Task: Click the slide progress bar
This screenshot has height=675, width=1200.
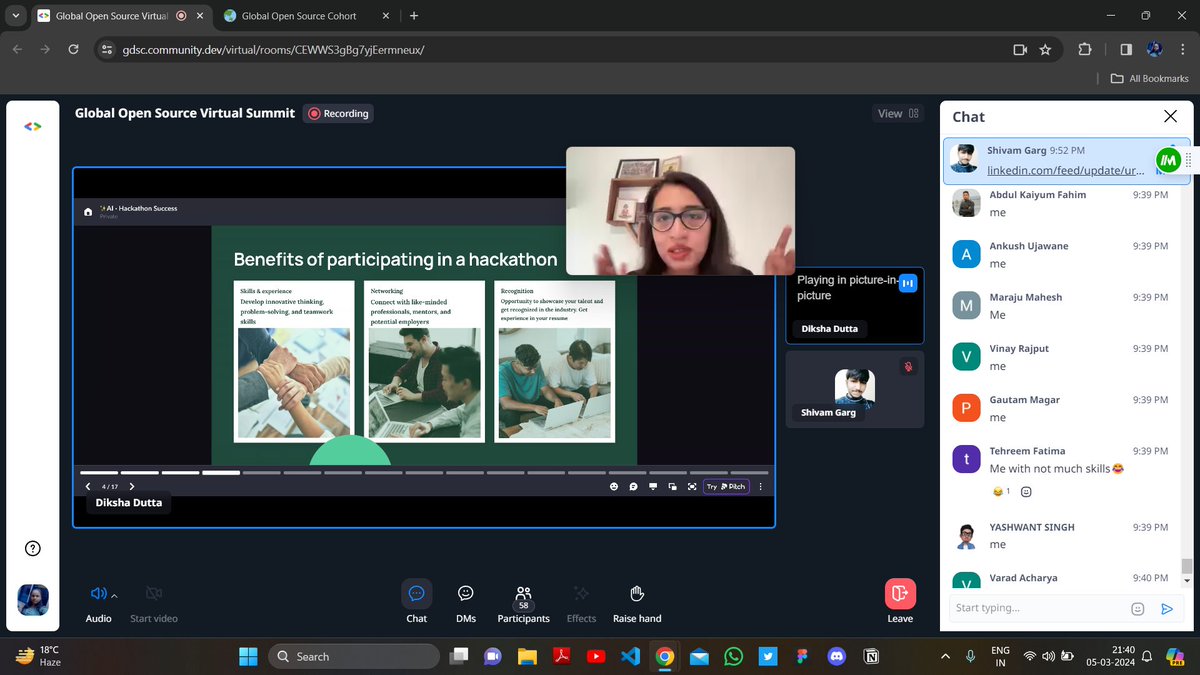Action: click(x=424, y=472)
